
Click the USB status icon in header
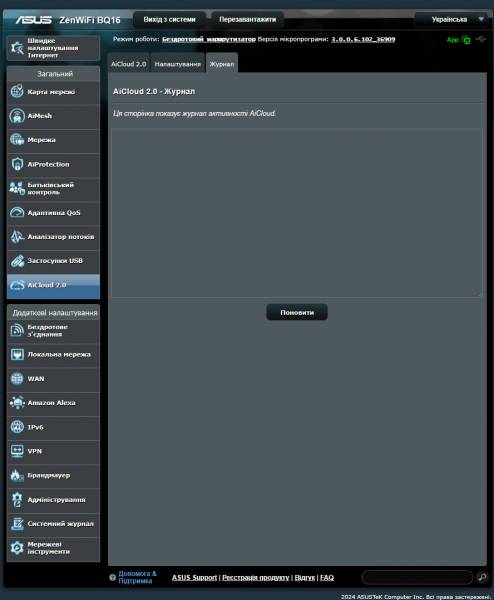click(481, 39)
